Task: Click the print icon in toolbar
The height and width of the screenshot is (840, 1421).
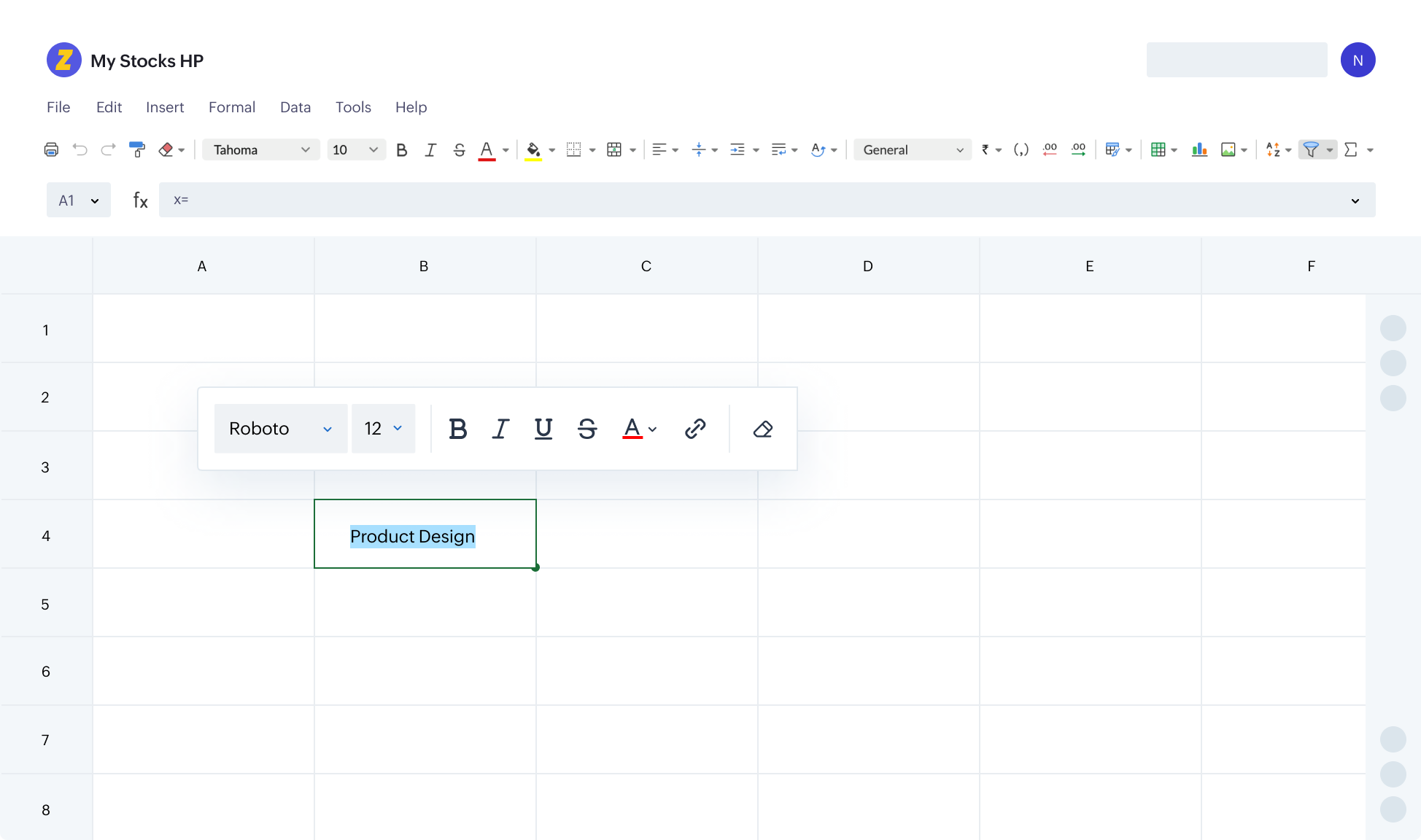Action: tap(51, 149)
